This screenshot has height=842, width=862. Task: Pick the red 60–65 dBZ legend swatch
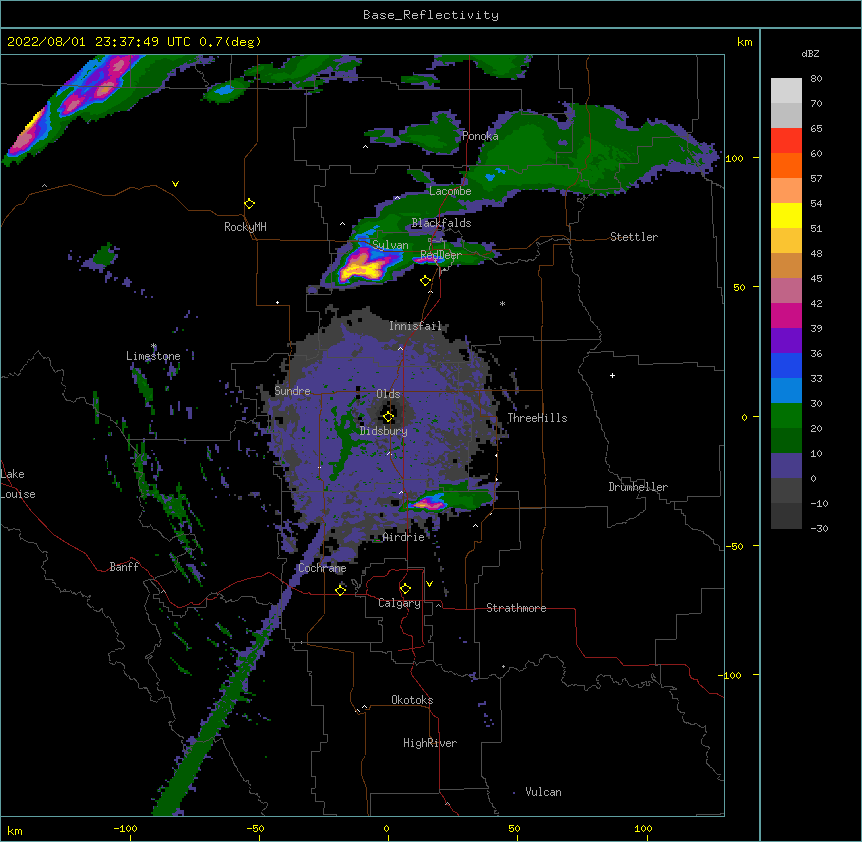pos(786,141)
